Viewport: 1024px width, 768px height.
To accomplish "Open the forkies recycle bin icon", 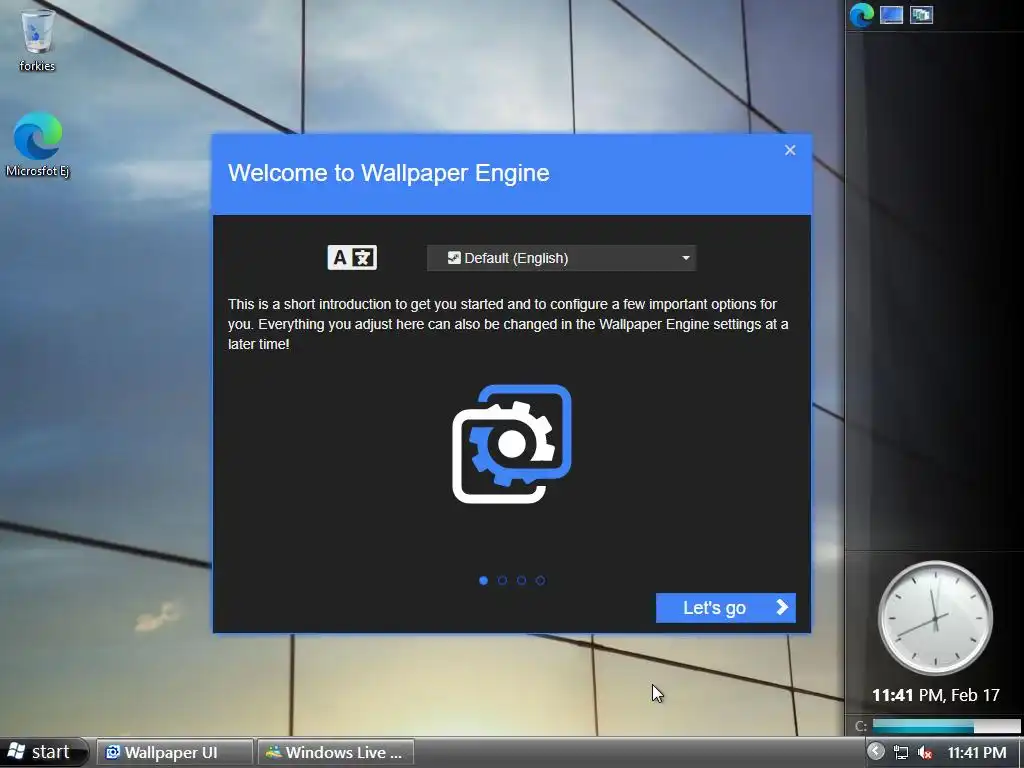I will [x=37, y=39].
